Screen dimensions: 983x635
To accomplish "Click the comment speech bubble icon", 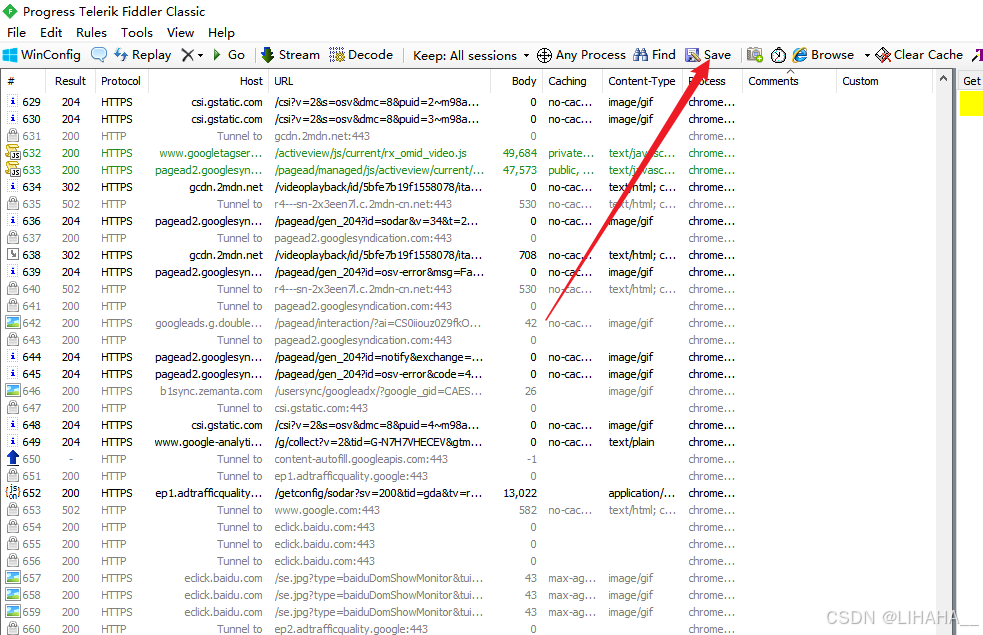I will coord(99,55).
